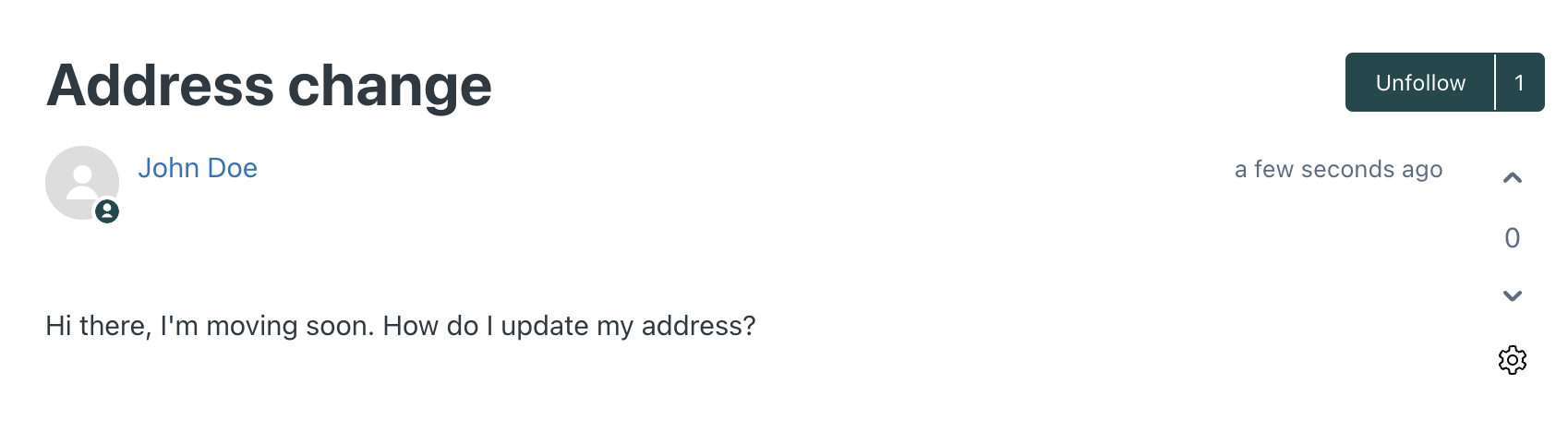The height and width of the screenshot is (432, 1568).
Task: Open John Doe's profile link
Action: click(x=198, y=168)
